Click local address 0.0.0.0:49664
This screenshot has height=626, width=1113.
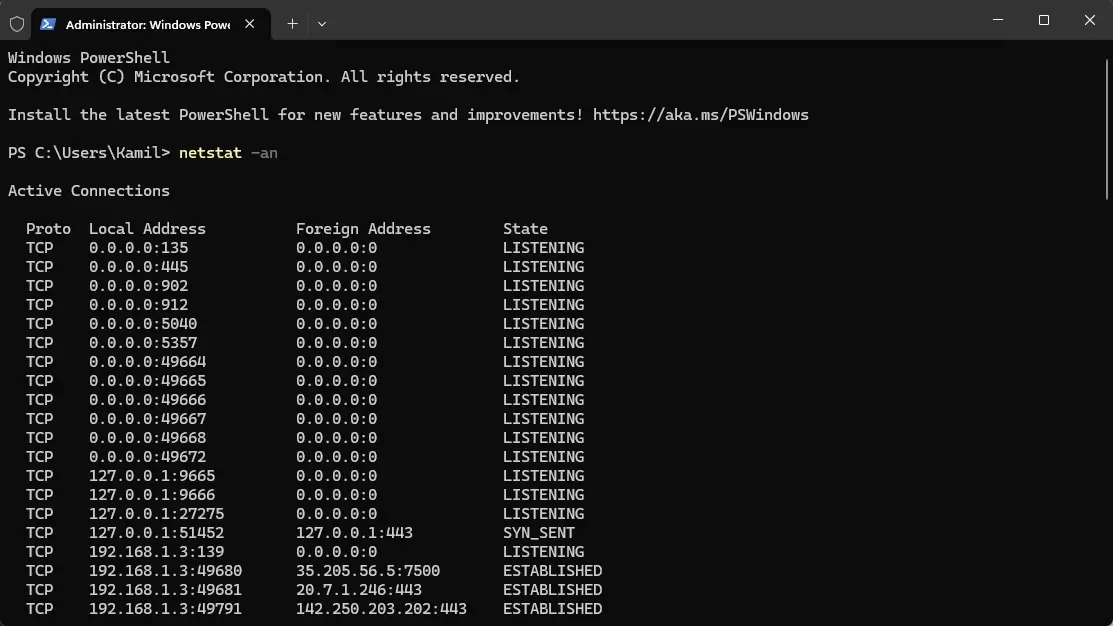[x=148, y=362]
